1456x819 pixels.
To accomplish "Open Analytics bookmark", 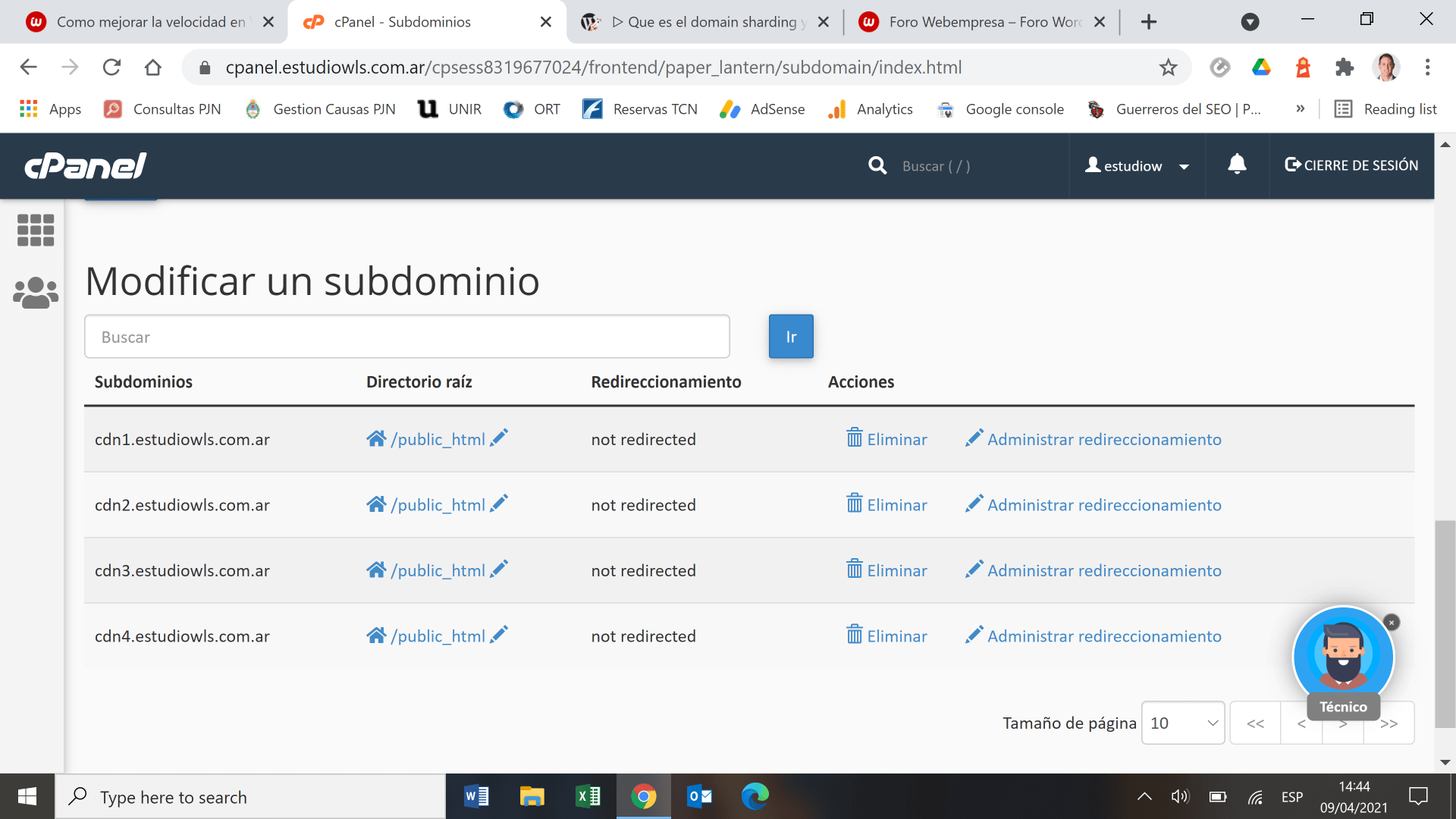I will pyautogui.click(x=871, y=109).
